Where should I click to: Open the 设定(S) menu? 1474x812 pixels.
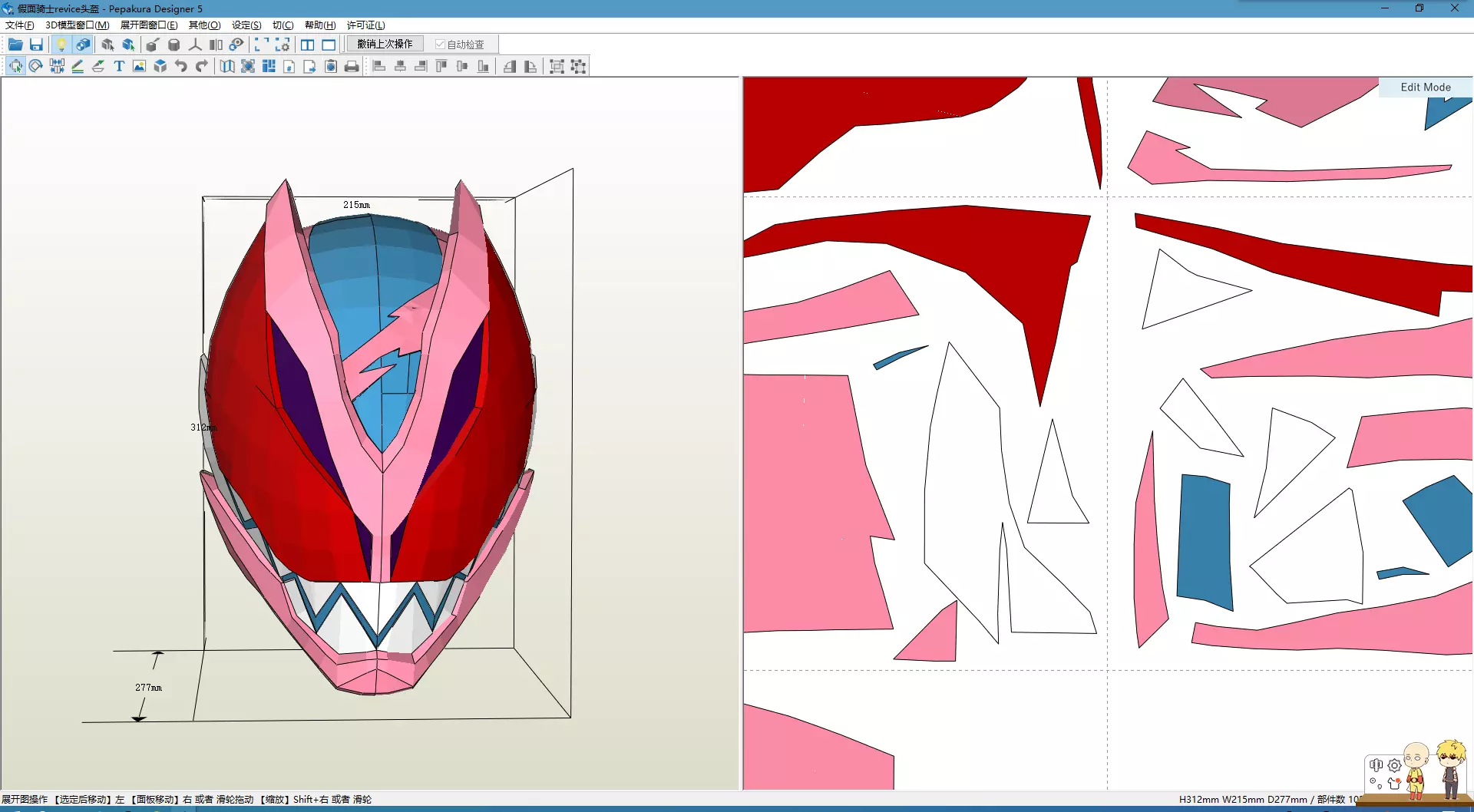(x=246, y=25)
